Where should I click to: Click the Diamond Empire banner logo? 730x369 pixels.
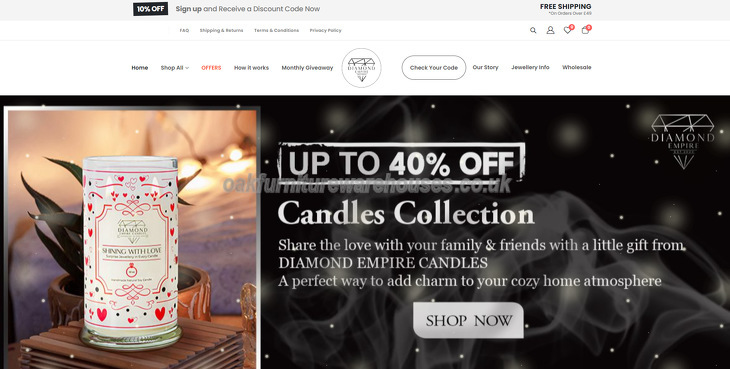[x=683, y=141]
